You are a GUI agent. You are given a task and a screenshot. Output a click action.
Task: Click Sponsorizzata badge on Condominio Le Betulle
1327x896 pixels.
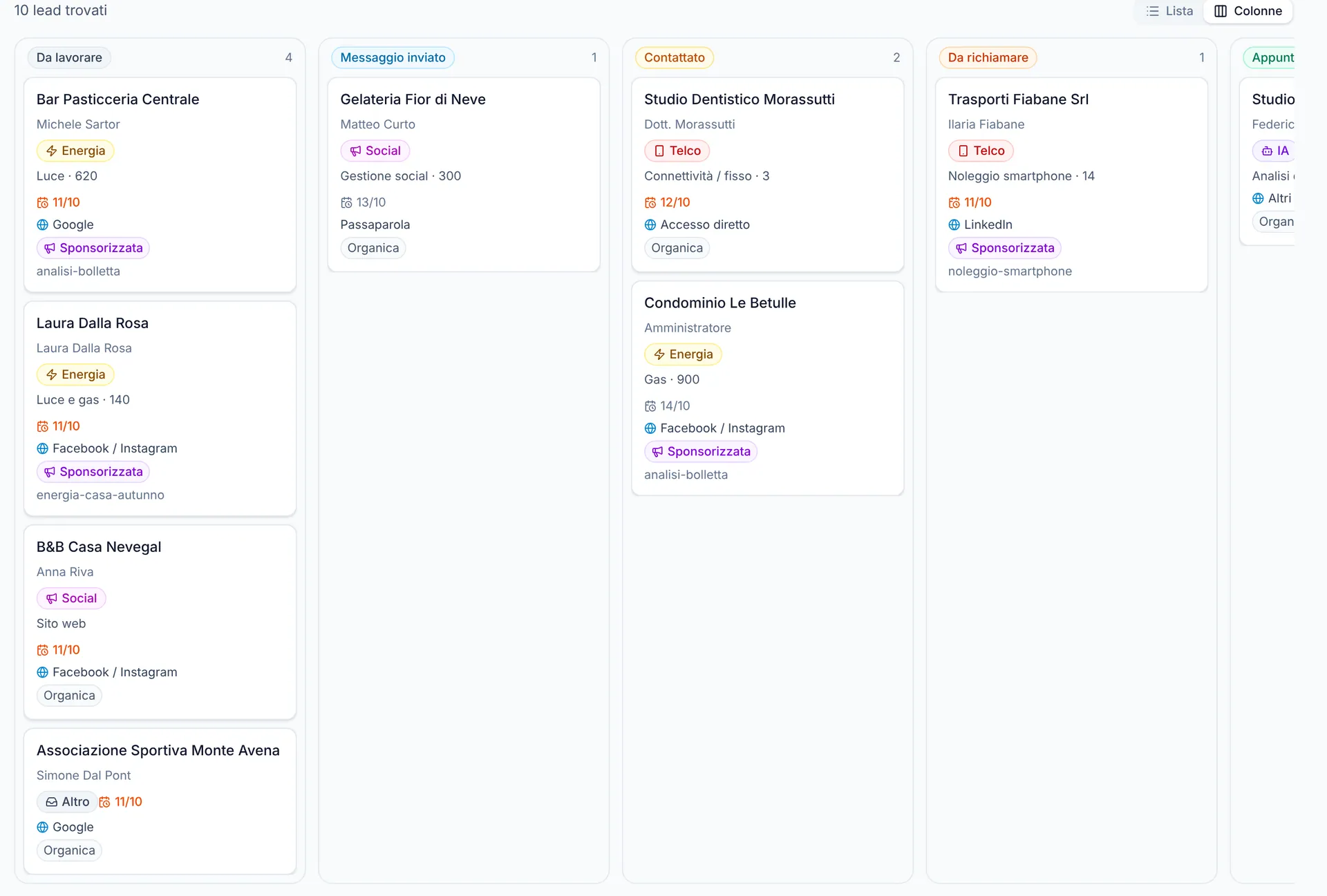[x=701, y=452]
